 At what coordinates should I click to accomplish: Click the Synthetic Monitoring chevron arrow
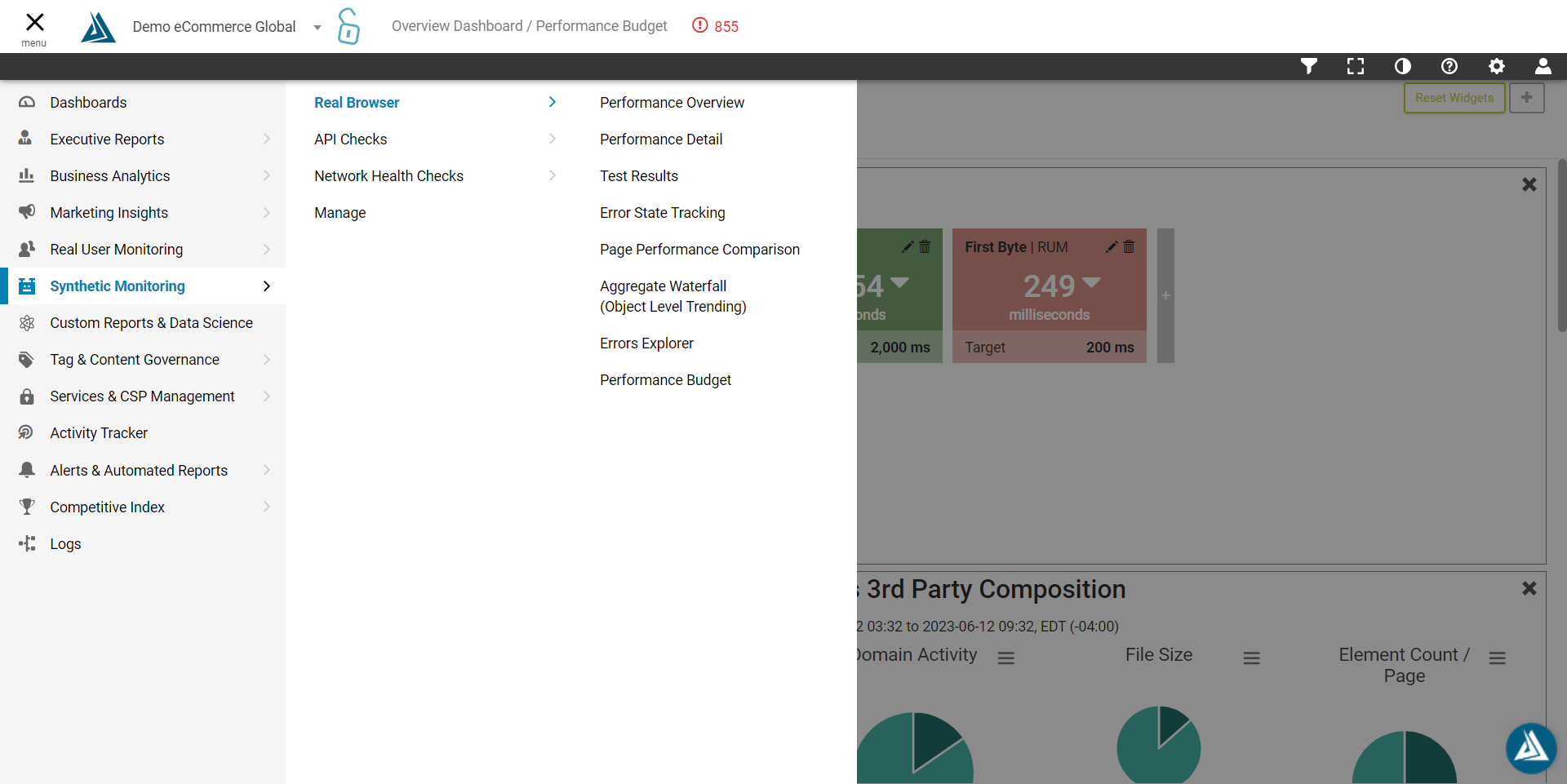pyautogui.click(x=266, y=286)
